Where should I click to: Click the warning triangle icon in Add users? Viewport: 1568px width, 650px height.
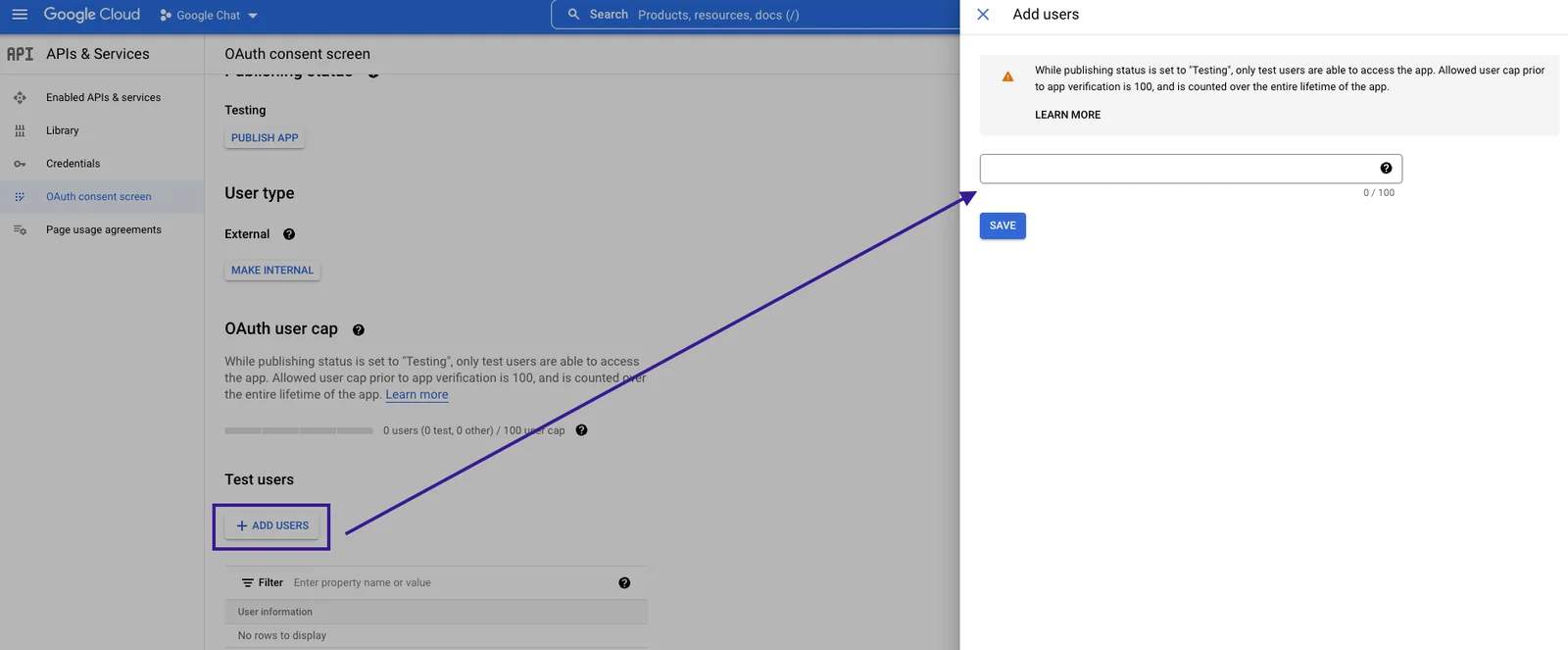pos(1007,76)
